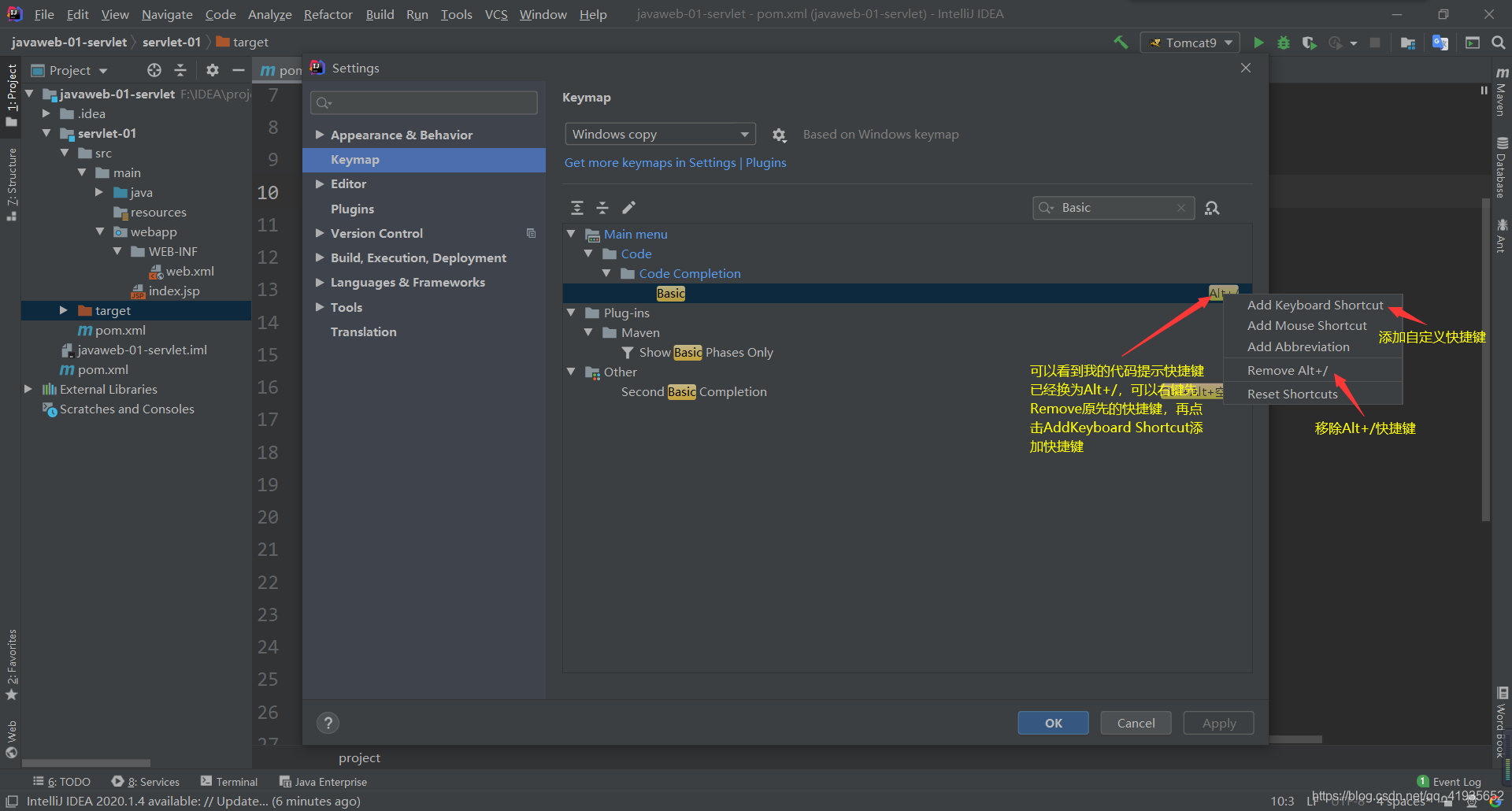1512x811 pixels.
Task: Collapse the Main menu keymap node
Action: (571, 234)
